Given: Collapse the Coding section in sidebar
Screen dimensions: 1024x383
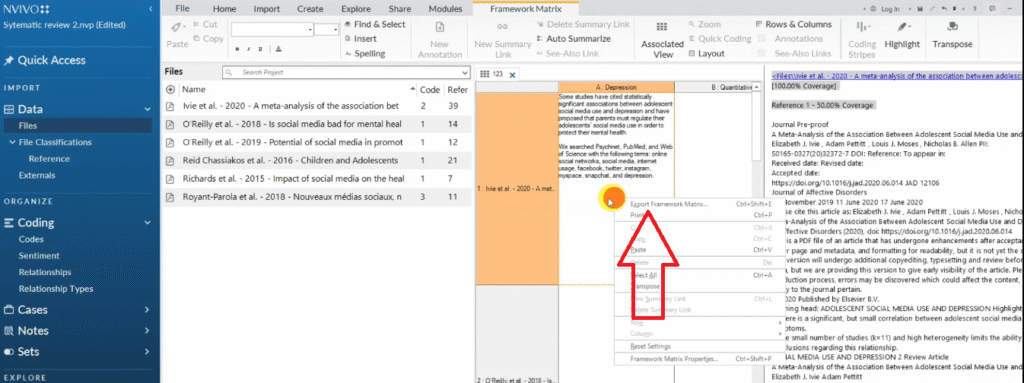Looking at the screenshot, I should [x=147, y=223].
